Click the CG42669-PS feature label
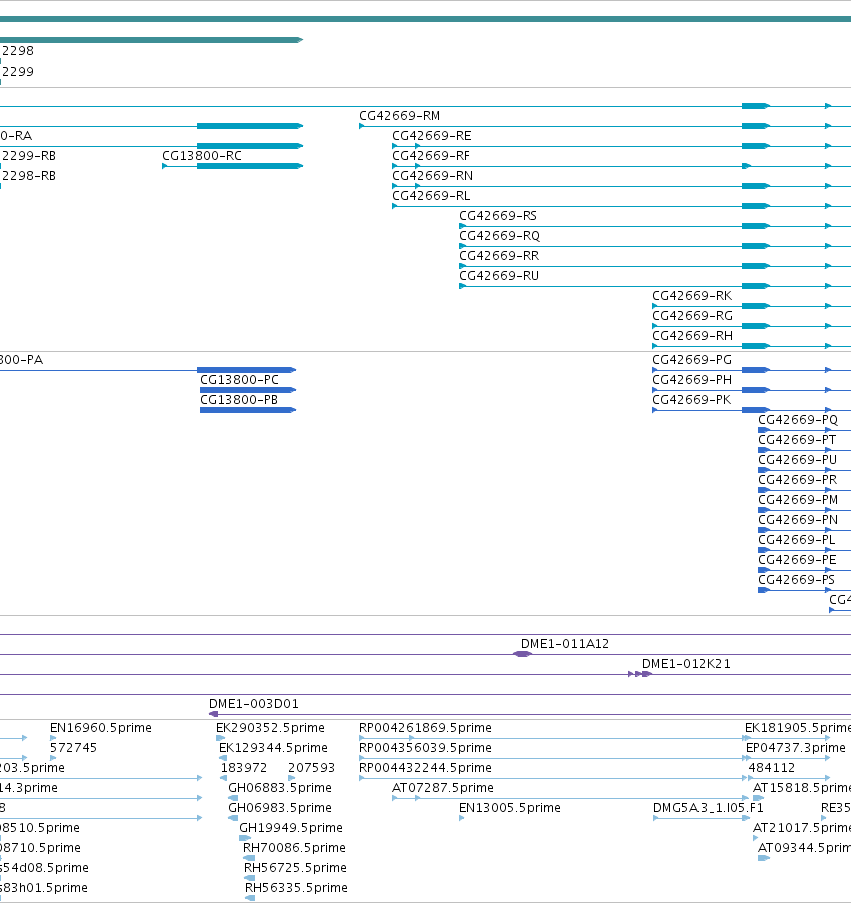Screen dimensions: 851x903 click(796, 580)
